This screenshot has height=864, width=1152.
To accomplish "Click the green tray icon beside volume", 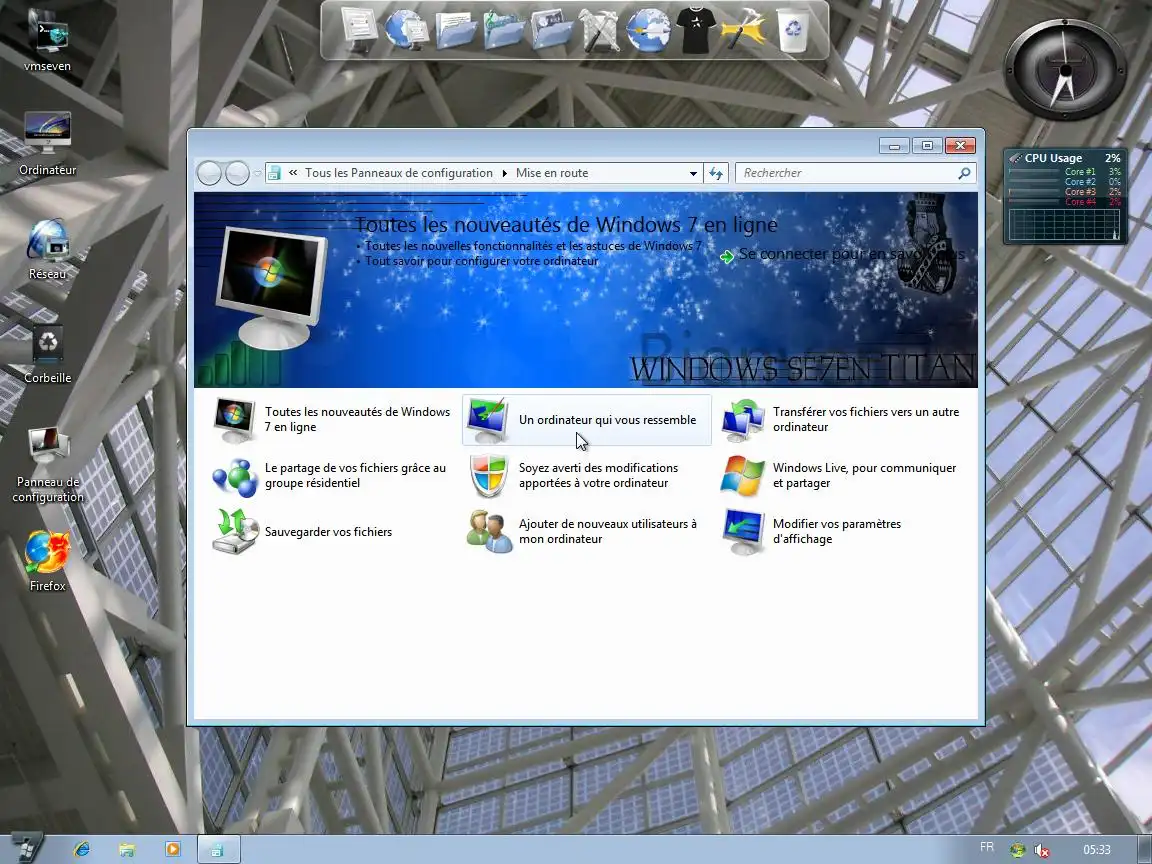I will tap(1018, 850).
